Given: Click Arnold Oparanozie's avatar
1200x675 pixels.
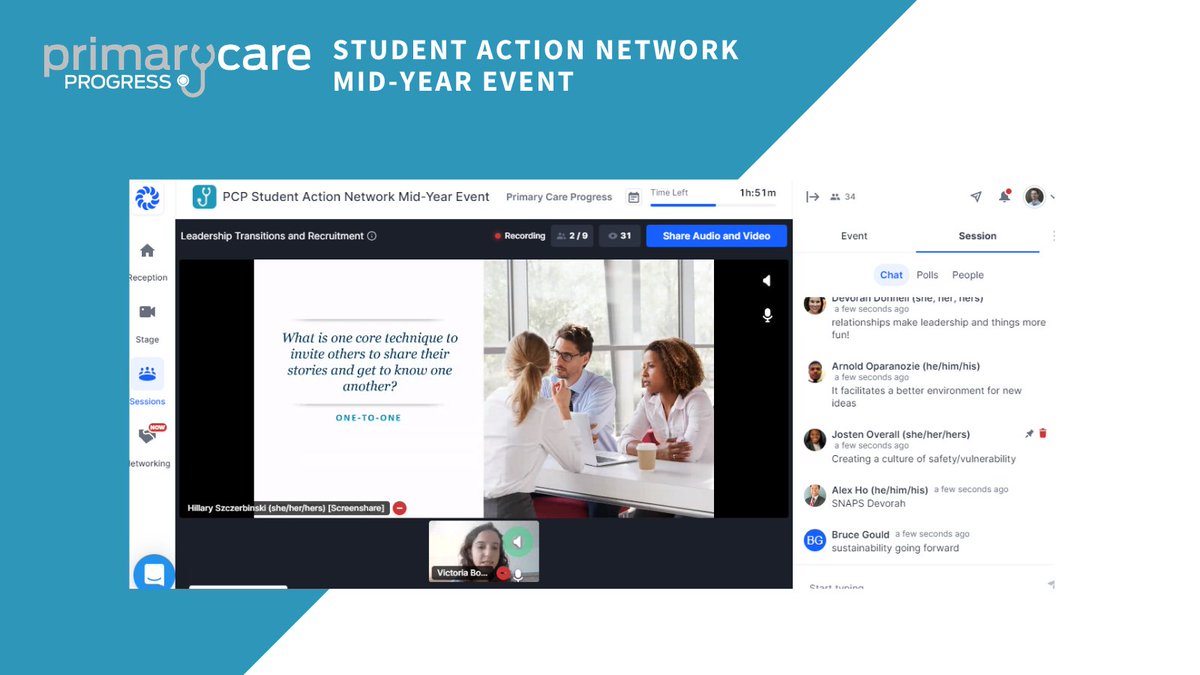Looking at the screenshot, I should [815, 372].
